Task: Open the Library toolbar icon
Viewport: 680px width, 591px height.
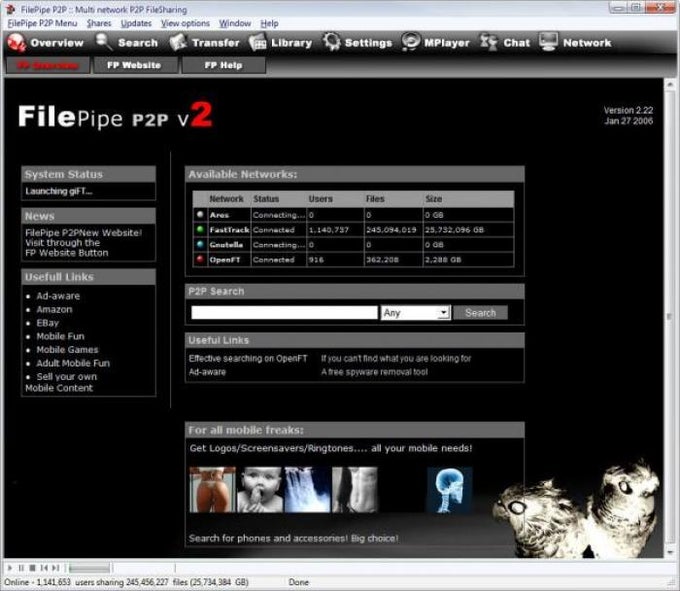Action: 258,42
